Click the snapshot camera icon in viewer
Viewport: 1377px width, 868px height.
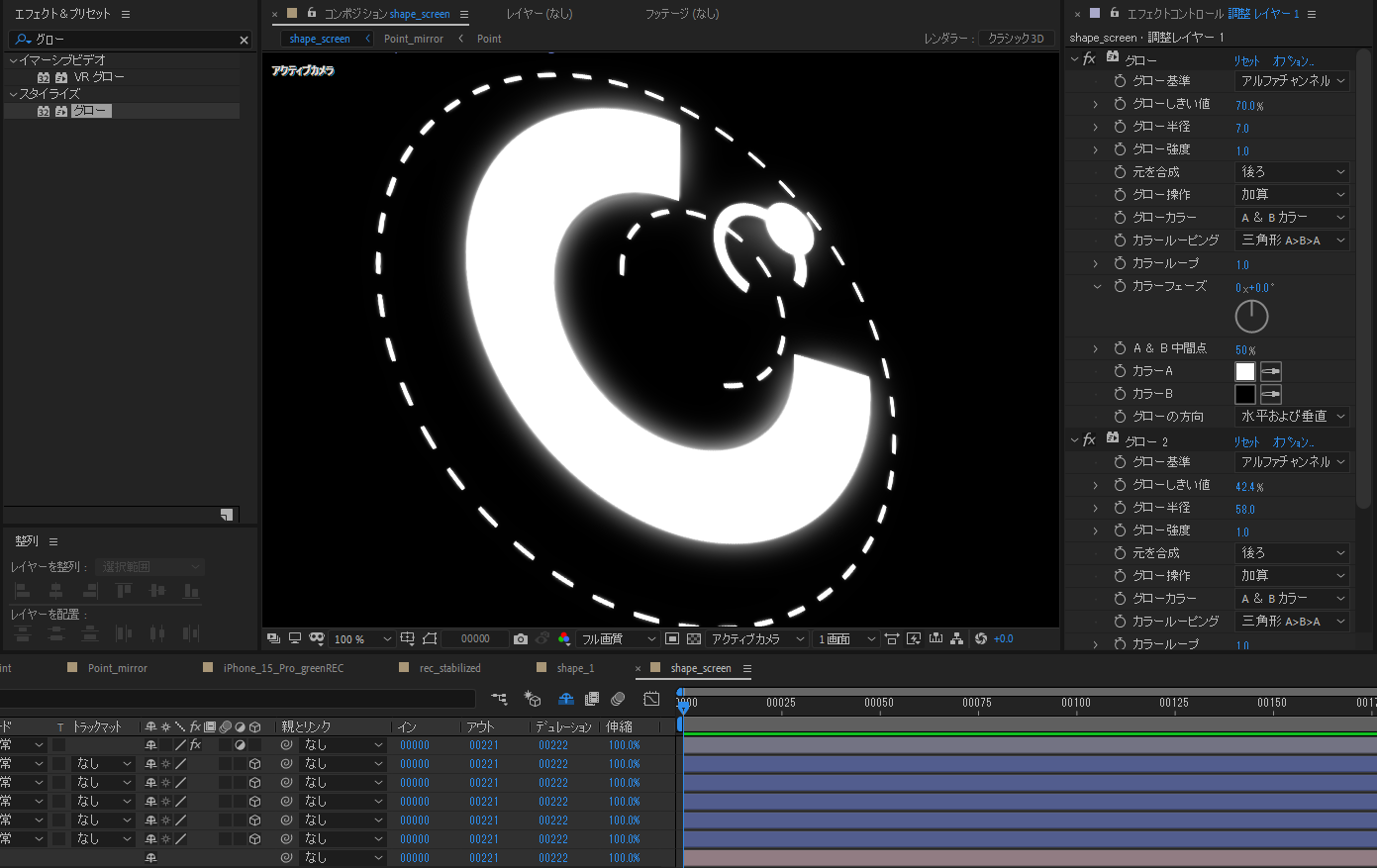(x=521, y=639)
